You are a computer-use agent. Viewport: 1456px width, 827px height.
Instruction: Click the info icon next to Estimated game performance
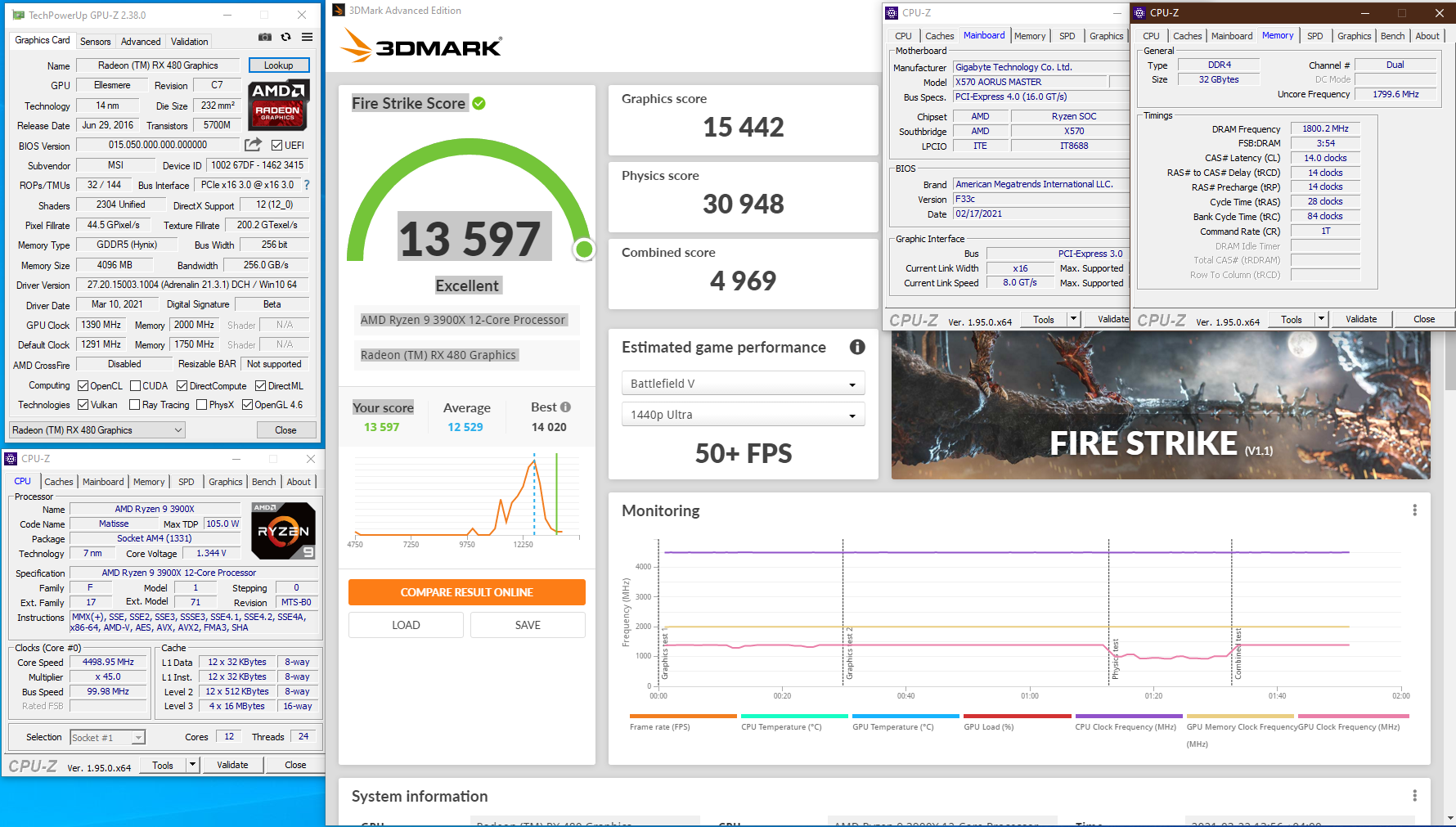click(857, 347)
